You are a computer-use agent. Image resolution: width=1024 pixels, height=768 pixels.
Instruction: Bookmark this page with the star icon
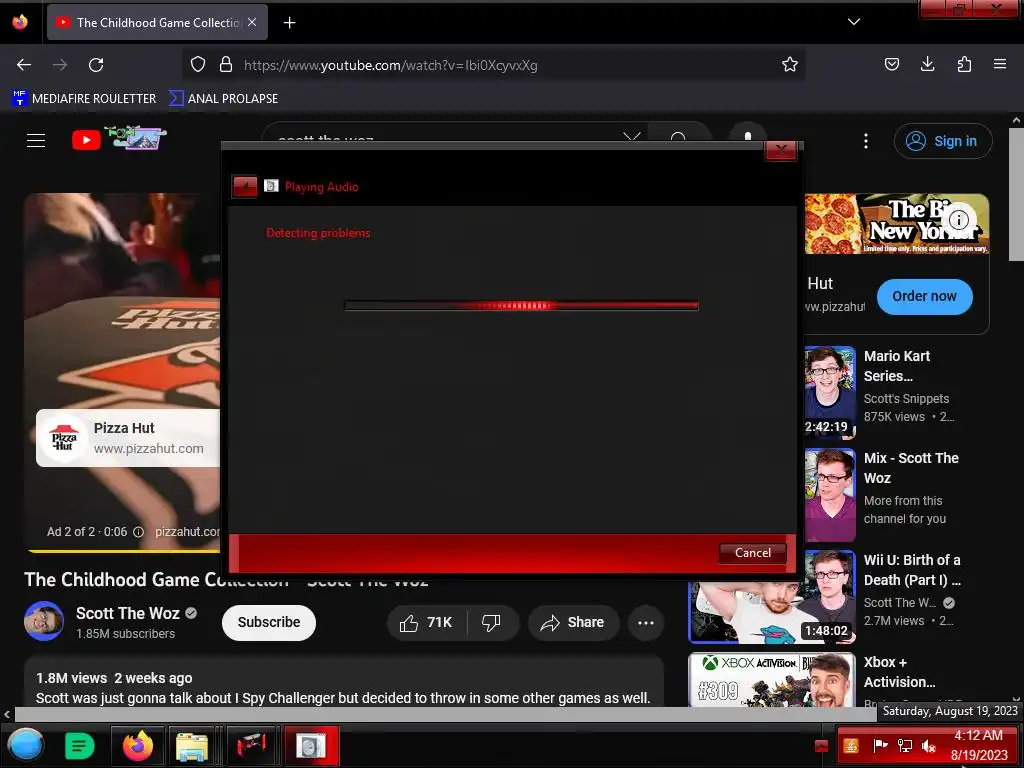[x=790, y=65]
